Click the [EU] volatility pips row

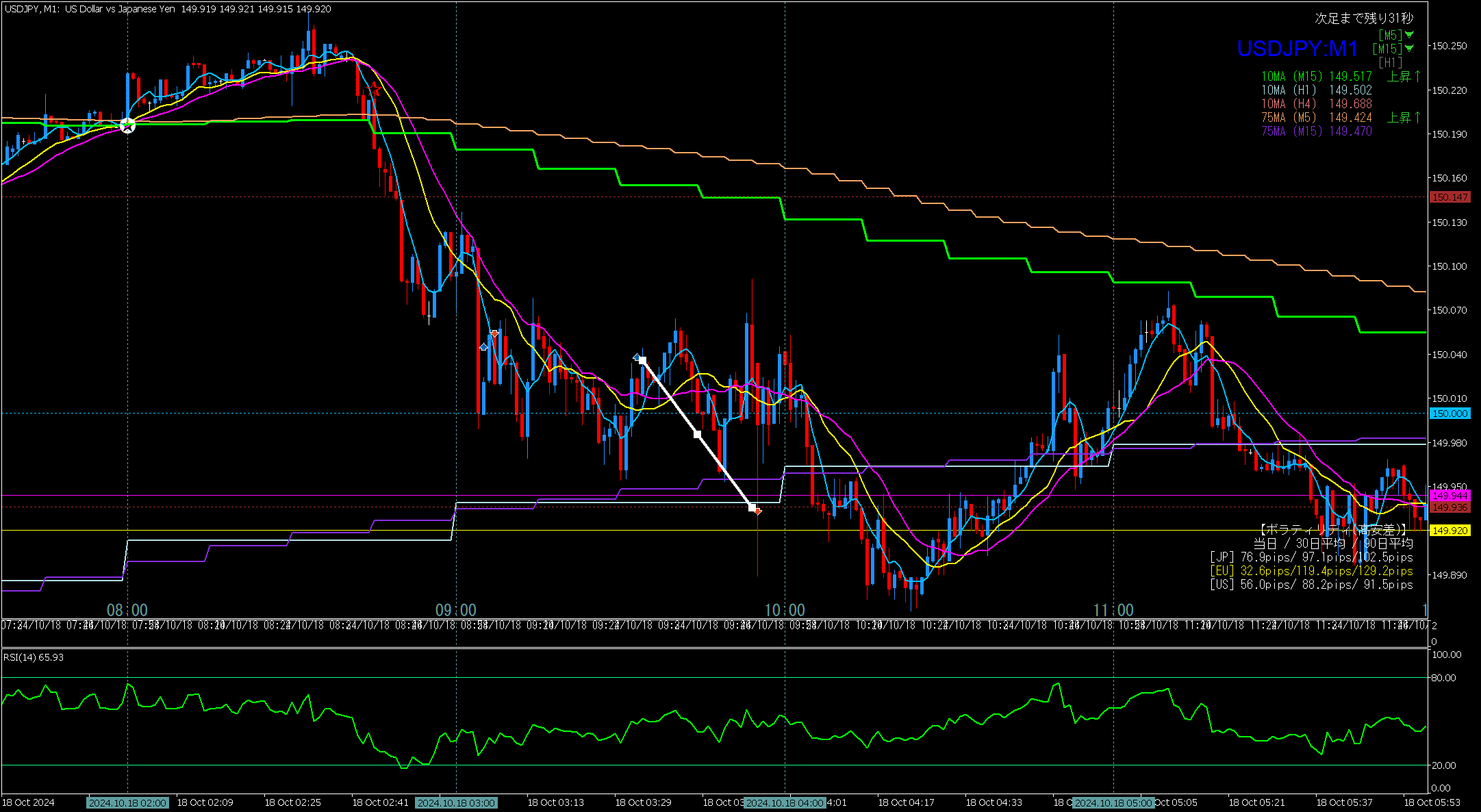(1311, 571)
